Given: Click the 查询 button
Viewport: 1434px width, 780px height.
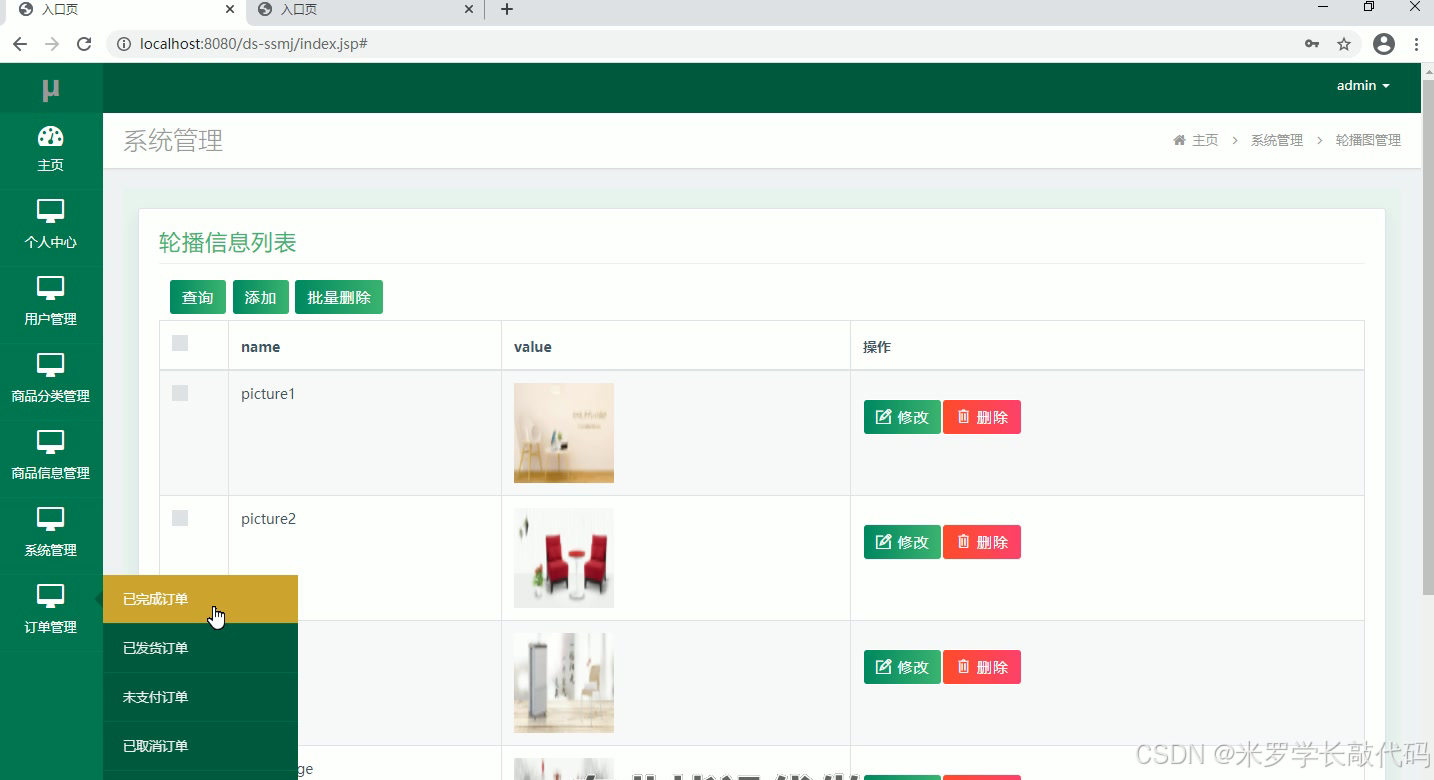Looking at the screenshot, I should (x=198, y=297).
